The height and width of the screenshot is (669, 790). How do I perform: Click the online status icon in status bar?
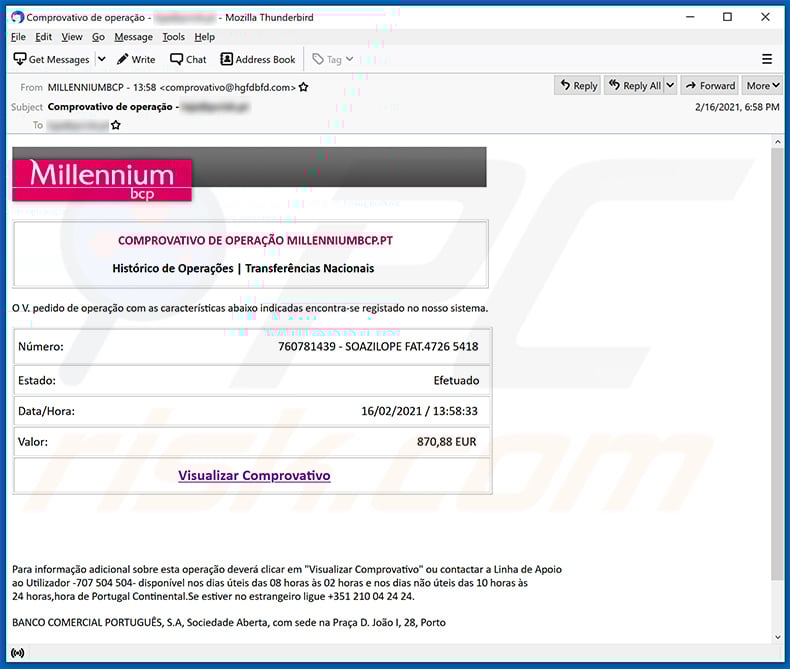coord(17,653)
